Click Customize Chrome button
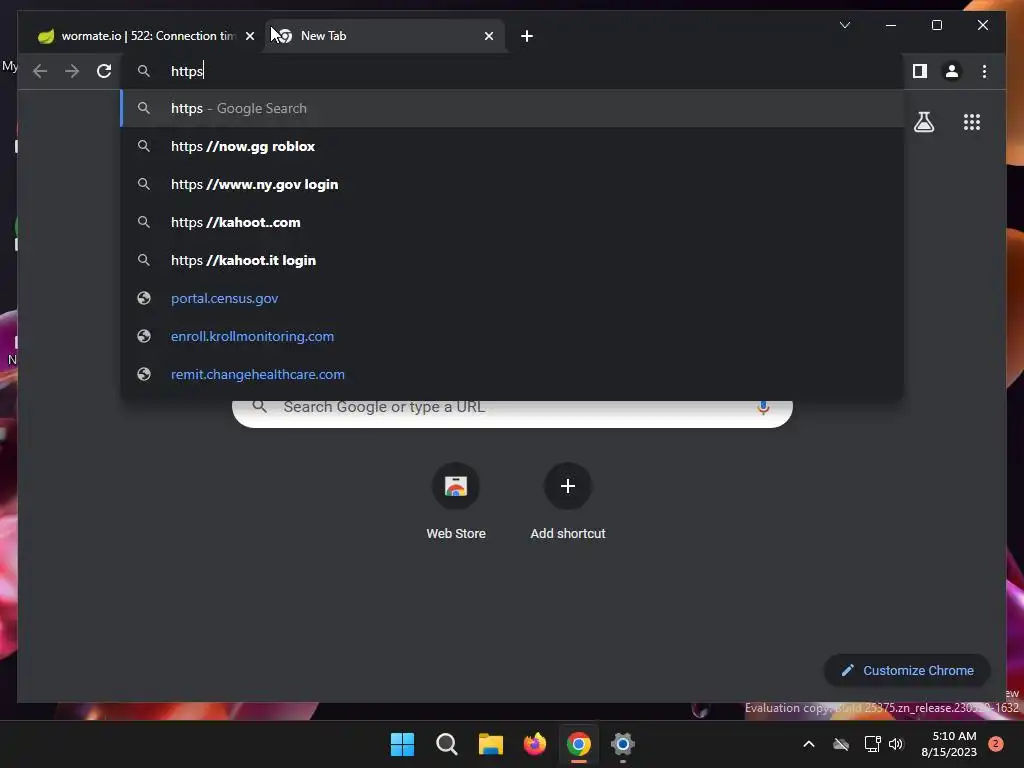This screenshot has height=768, width=1024. tap(907, 670)
